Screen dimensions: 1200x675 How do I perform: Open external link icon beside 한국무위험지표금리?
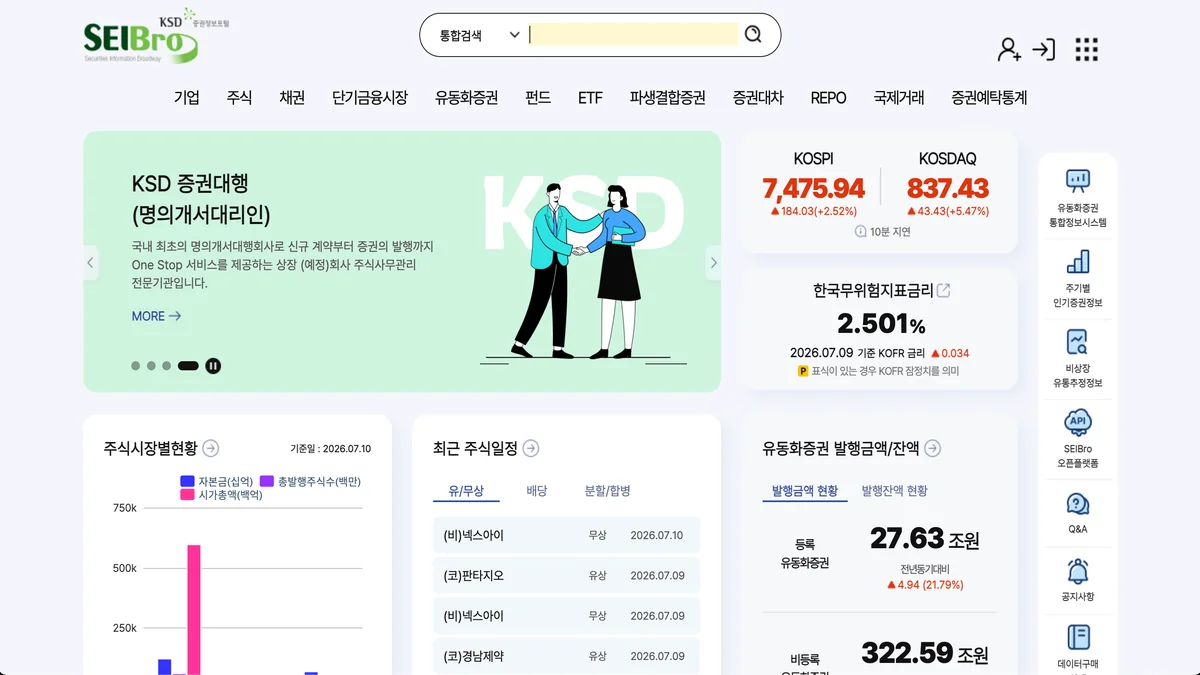[x=943, y=291]
